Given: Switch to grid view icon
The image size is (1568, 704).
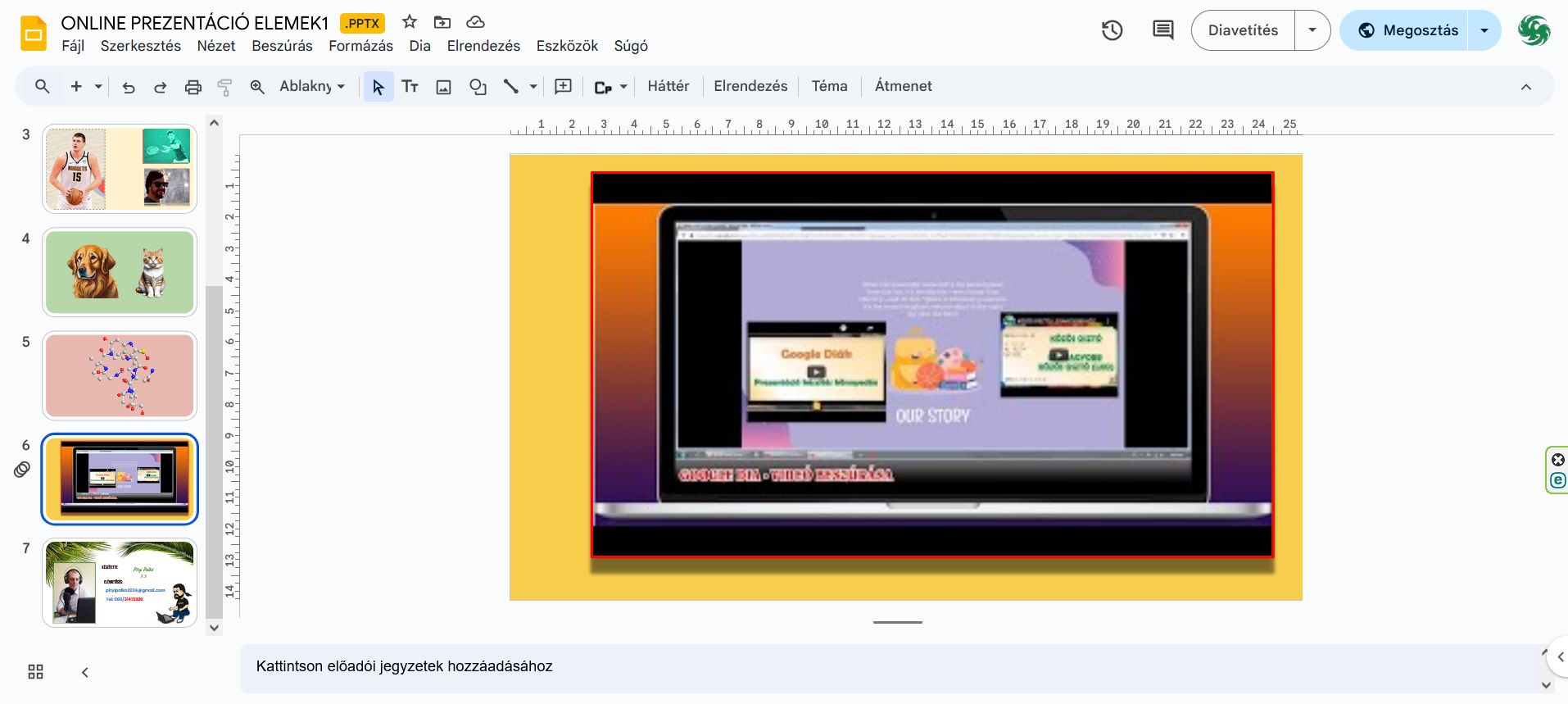Looking at the screenshot, I should click(x=35, y=672).
